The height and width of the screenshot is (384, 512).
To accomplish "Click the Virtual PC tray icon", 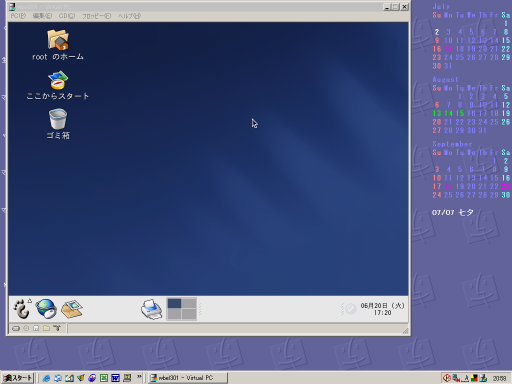I will pyautogui.click(x=483, y=378).
